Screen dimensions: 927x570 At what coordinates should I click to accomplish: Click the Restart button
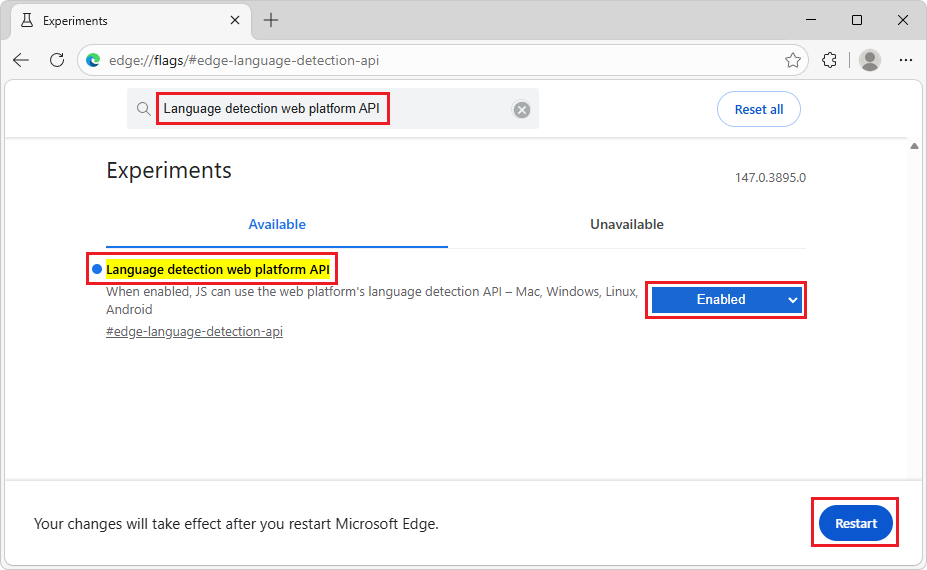[855, 523]
